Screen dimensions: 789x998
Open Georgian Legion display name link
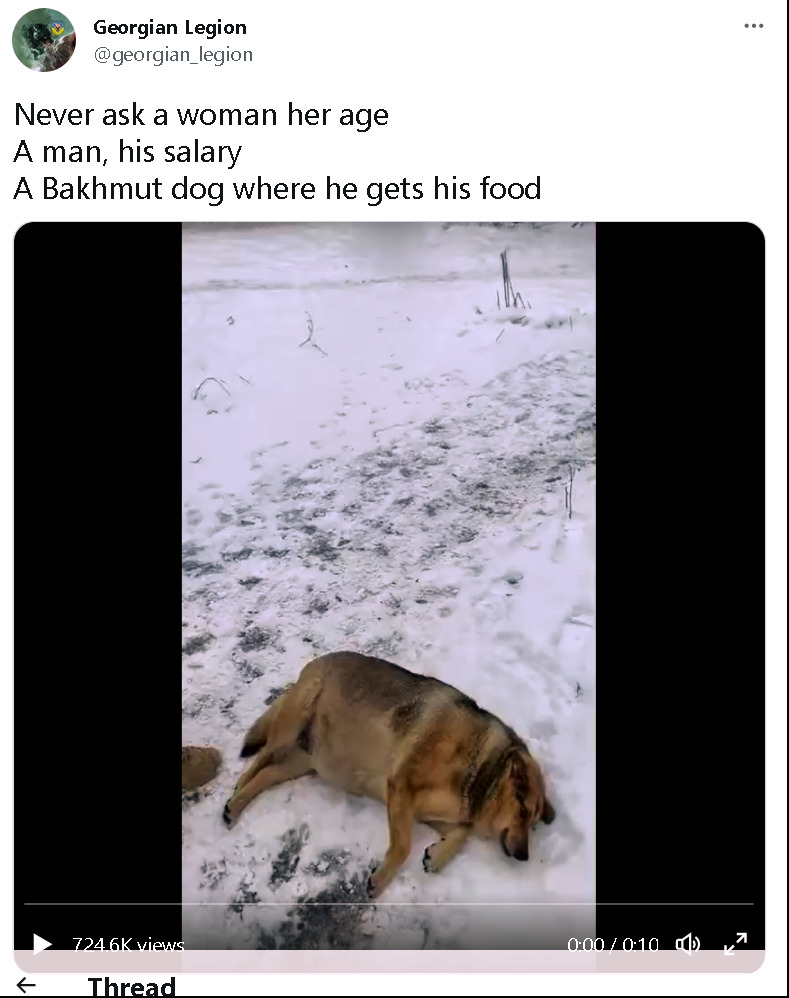point(170,27)
